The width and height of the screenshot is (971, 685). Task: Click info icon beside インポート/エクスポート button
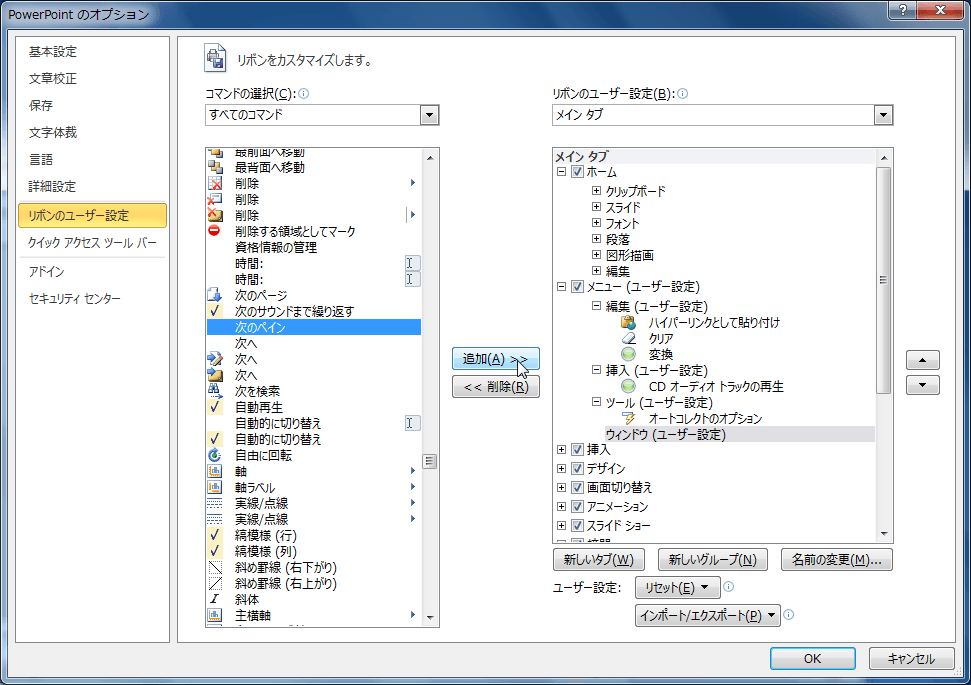tap(788, 614)
